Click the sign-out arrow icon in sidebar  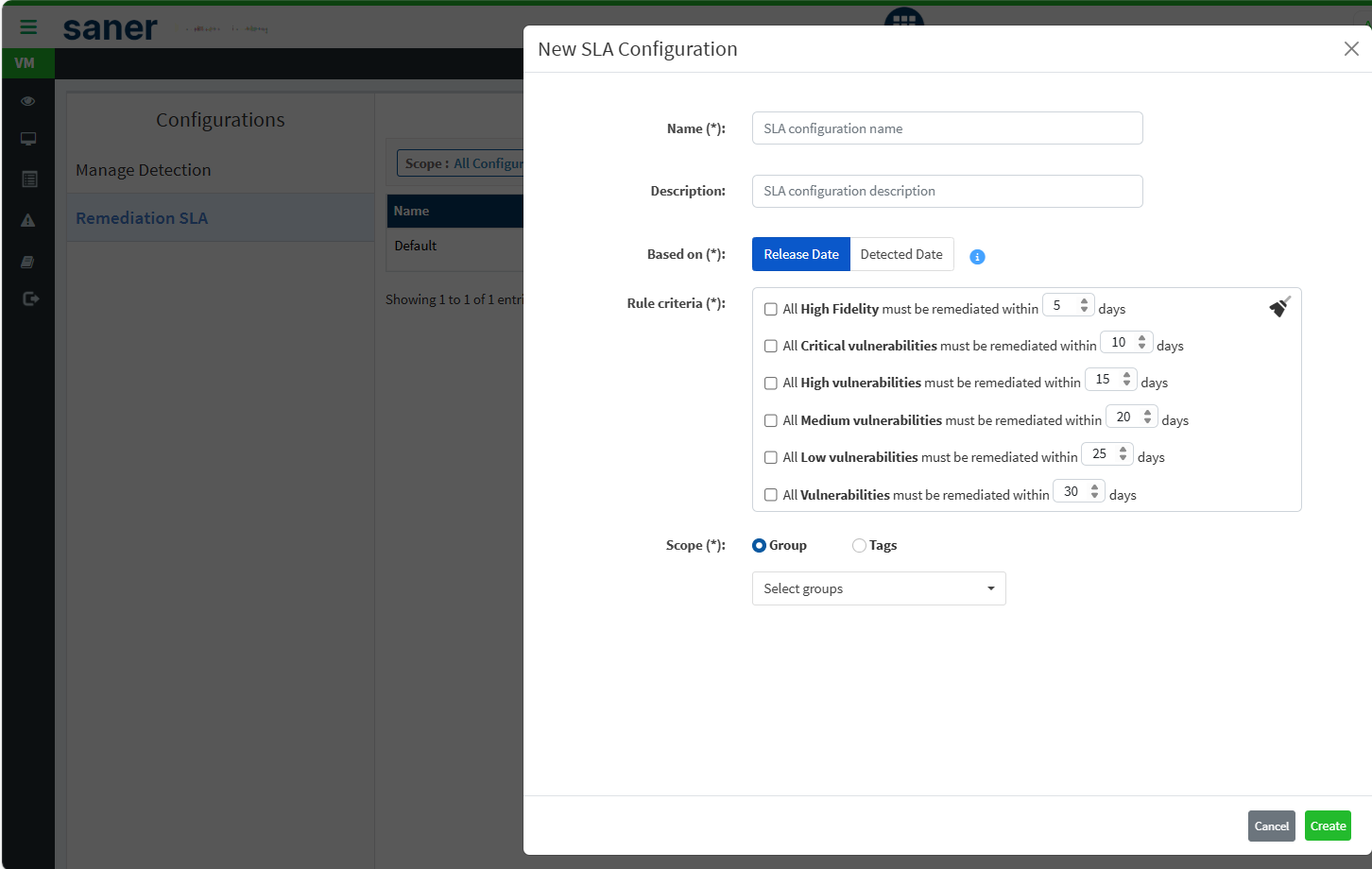pyautogui.click(x=31, y=298)
